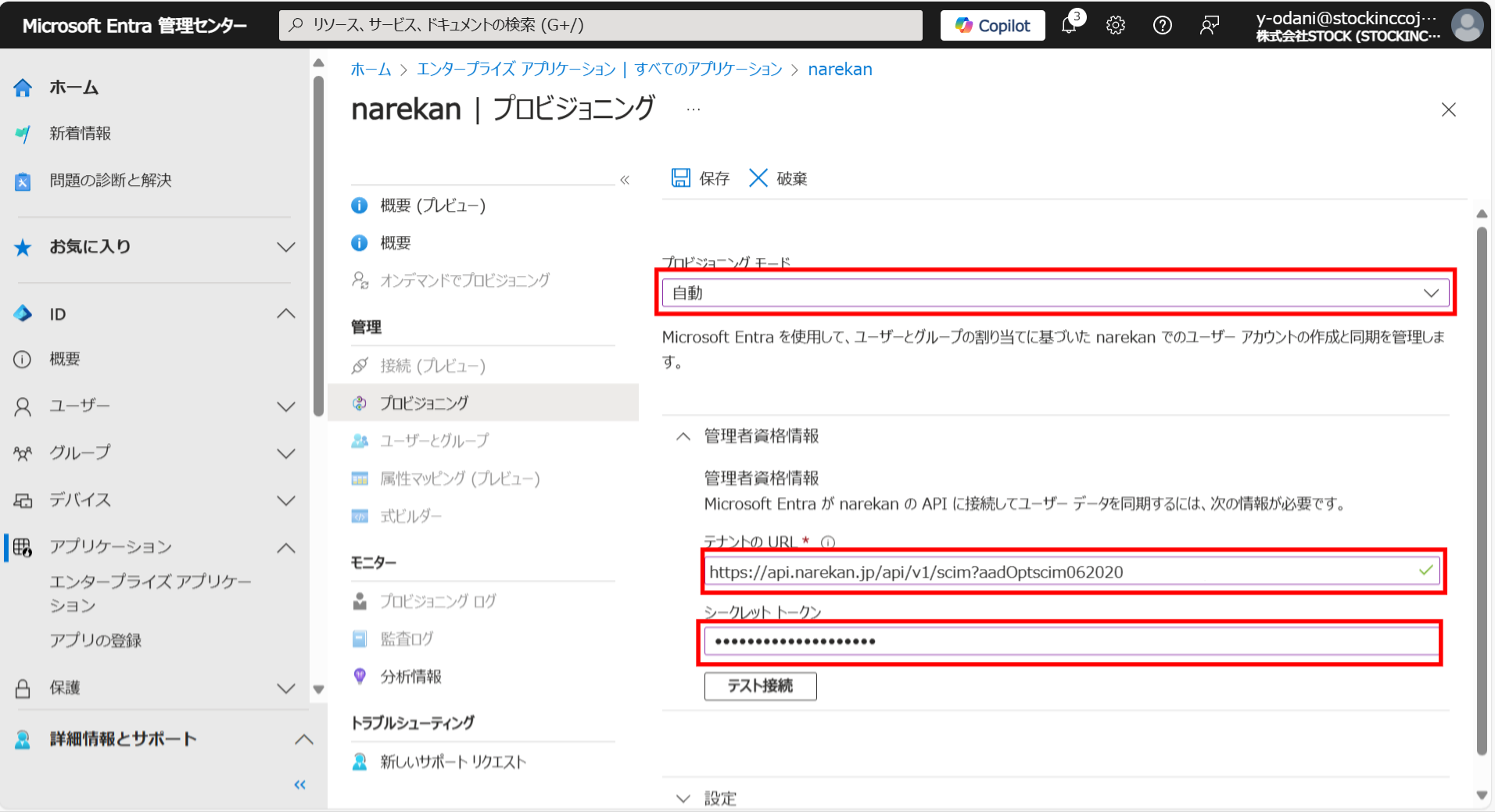Open プロビジョニング ログ menu item

click(x=438, y=601)
